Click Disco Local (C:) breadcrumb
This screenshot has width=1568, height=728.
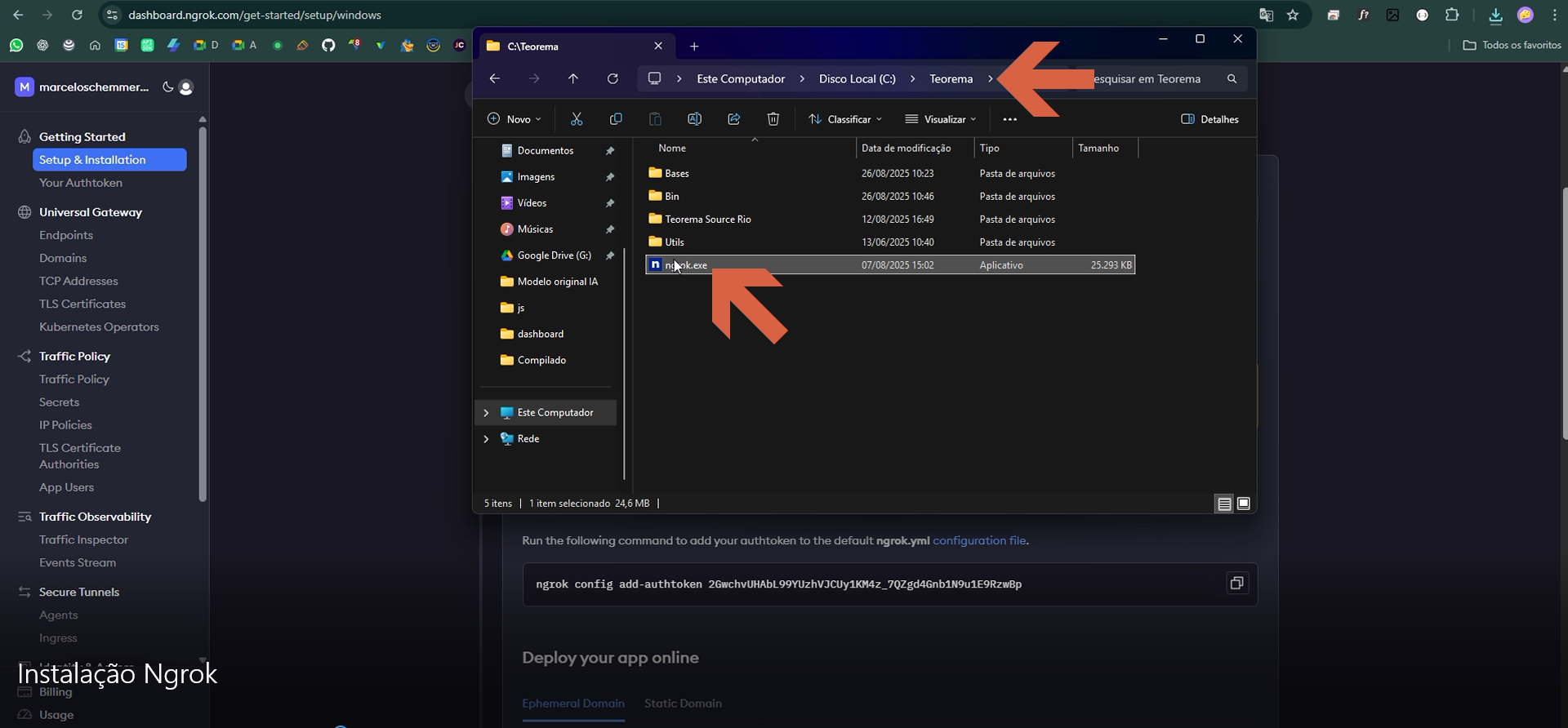tap(857, 79)
